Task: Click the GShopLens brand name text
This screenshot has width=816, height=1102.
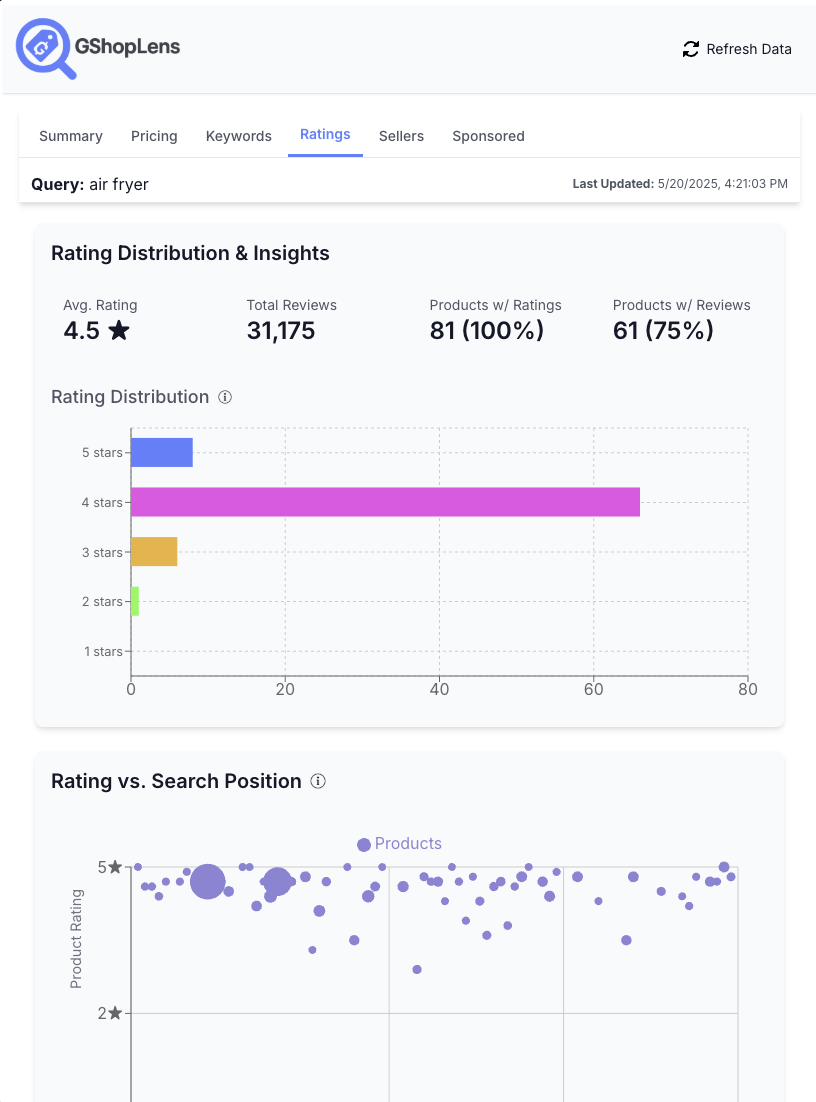Action: (128, 46)
